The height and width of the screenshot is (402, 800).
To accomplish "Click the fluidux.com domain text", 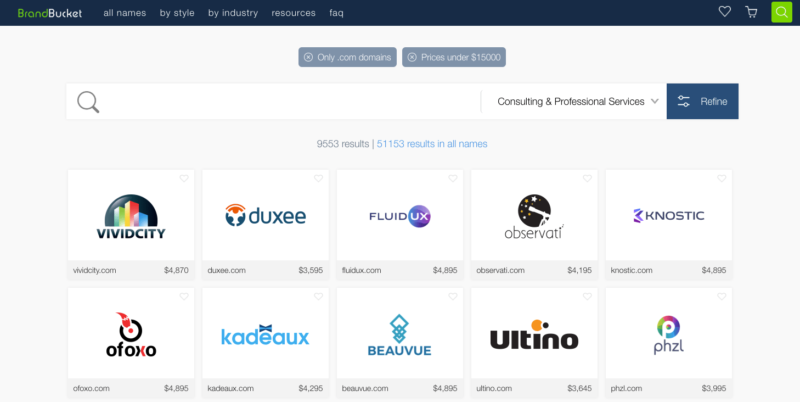I will tap(361, 270).
